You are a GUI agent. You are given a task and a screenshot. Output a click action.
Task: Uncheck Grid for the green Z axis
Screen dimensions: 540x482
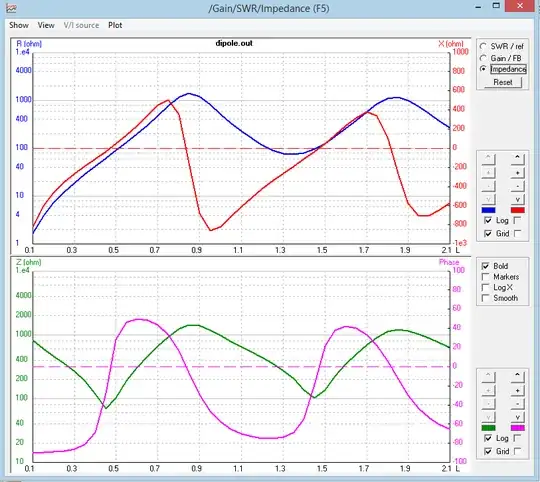(x=488, y=451)
